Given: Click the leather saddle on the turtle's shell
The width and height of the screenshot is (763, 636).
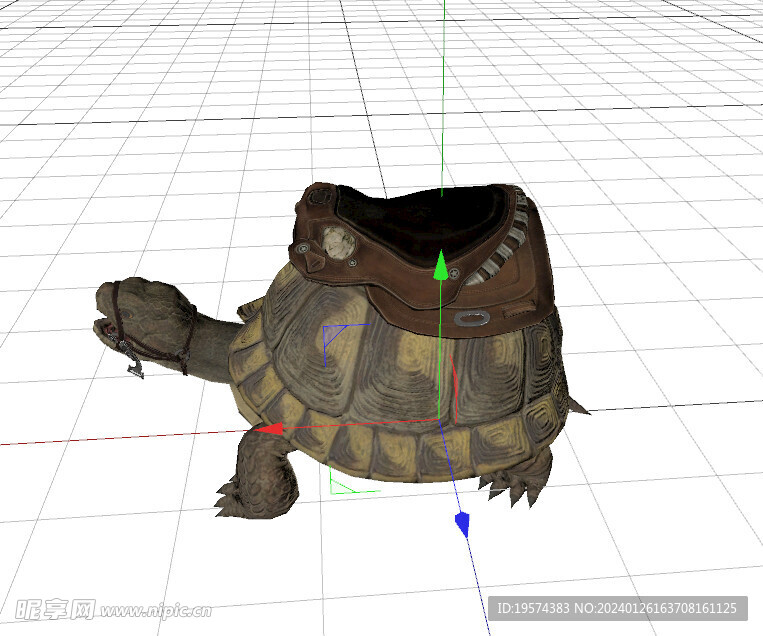Looking at the screenshot, I should pyautogui.click(x=423, y=258).
